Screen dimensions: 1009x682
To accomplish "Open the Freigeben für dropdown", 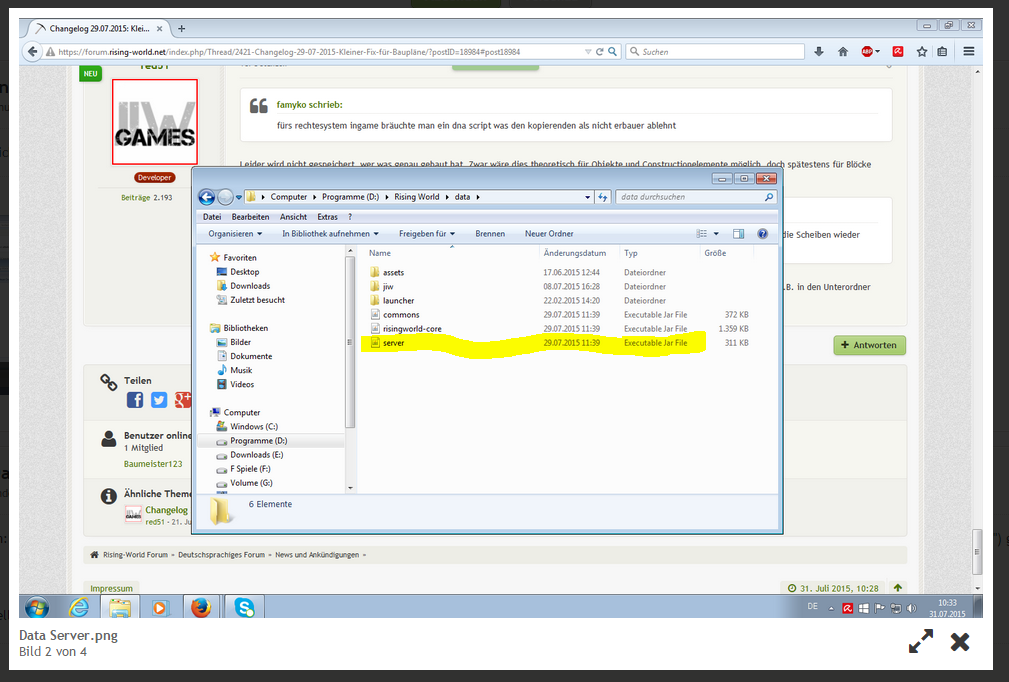I will point(429,234).
